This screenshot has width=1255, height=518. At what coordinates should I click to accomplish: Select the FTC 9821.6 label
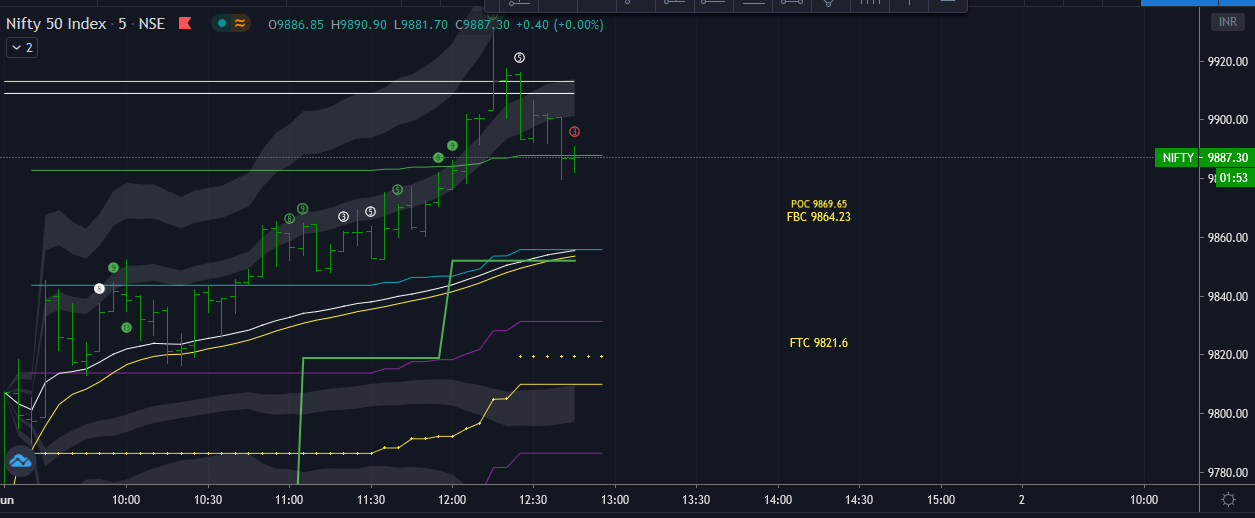click(x=818, y=343)
